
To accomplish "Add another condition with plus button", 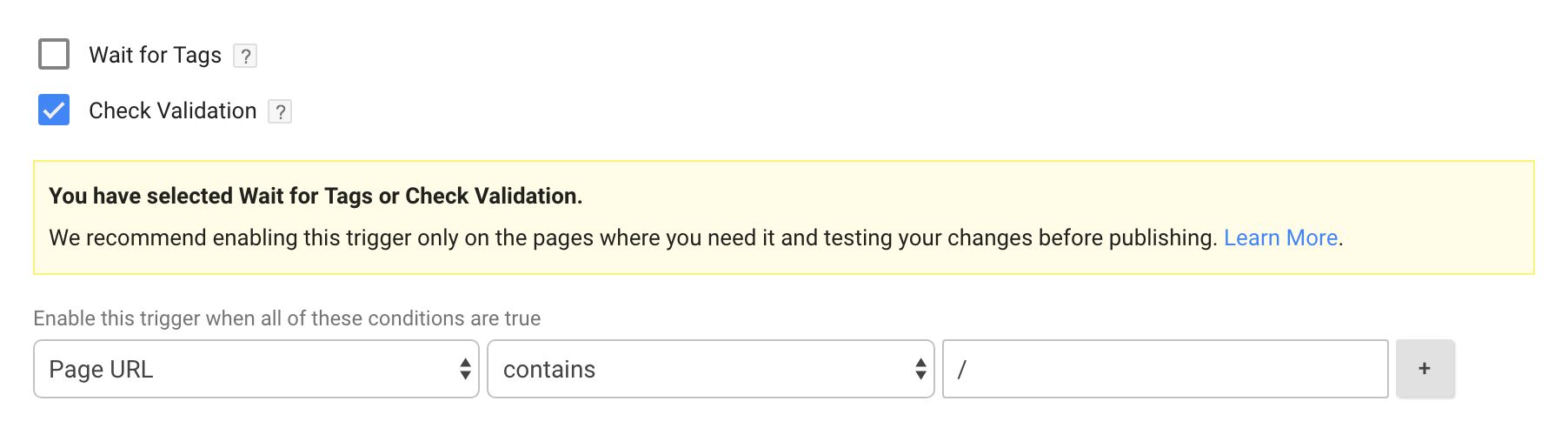I will tap(1425, 369).
